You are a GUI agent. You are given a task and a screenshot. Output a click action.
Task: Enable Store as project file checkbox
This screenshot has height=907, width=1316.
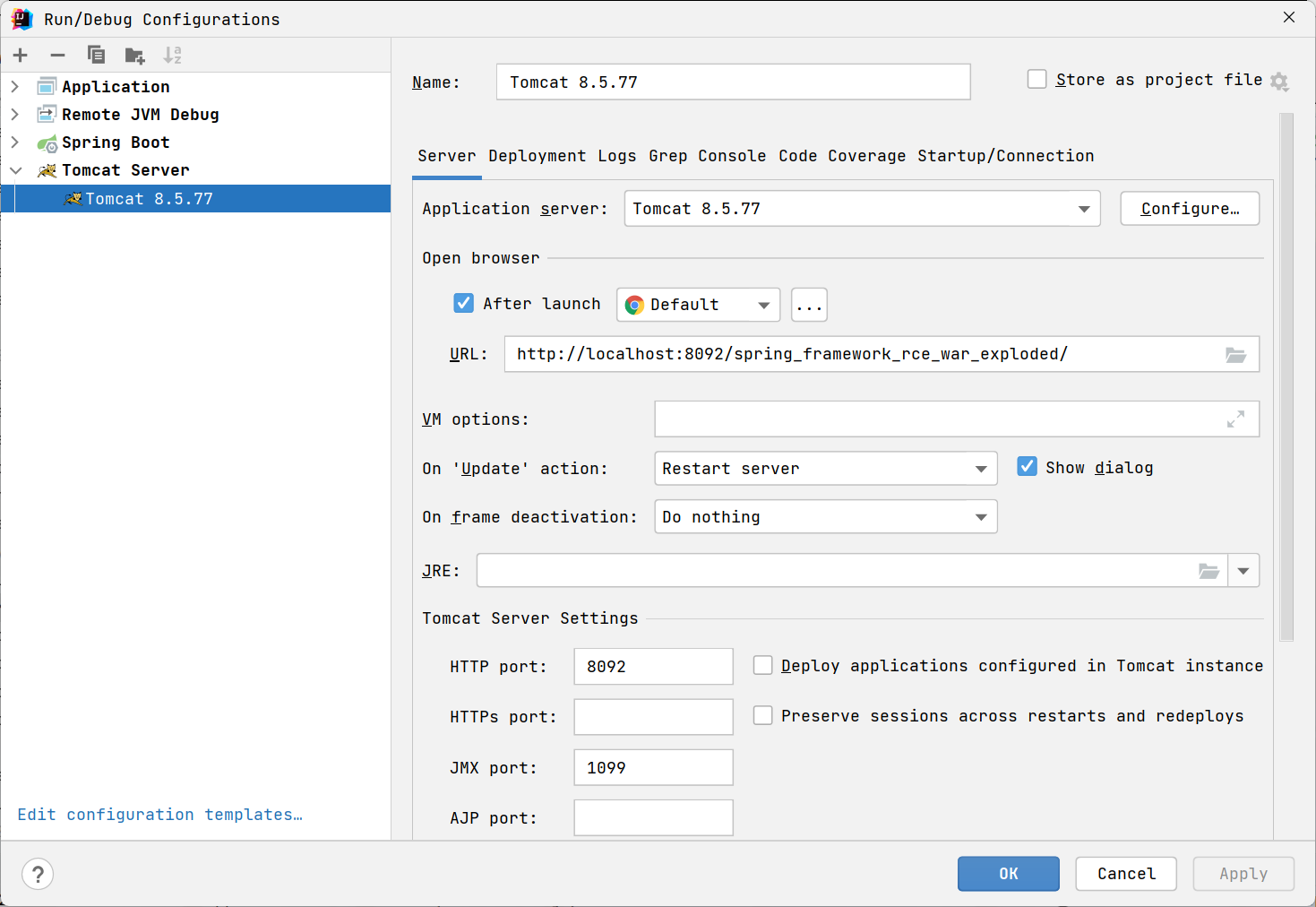click(1037, 80)
